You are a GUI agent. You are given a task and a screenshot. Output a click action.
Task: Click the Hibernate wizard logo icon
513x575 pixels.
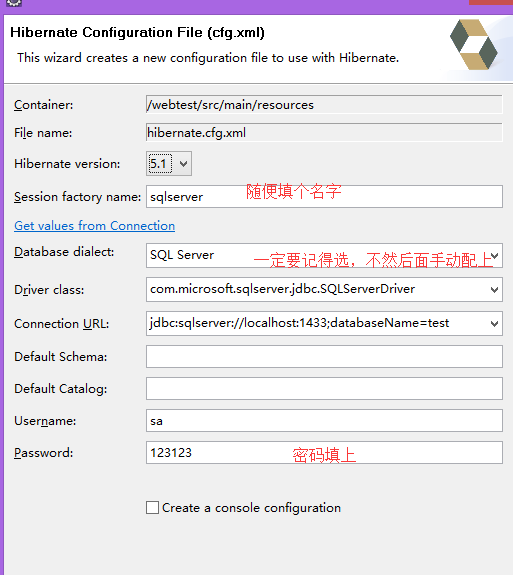[x=474, y=44]
